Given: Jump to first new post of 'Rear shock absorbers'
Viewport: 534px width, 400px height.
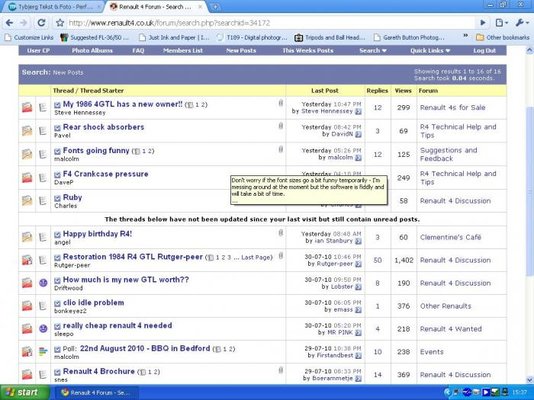Looking at the screenshot, I should click(x=57, y=128).
